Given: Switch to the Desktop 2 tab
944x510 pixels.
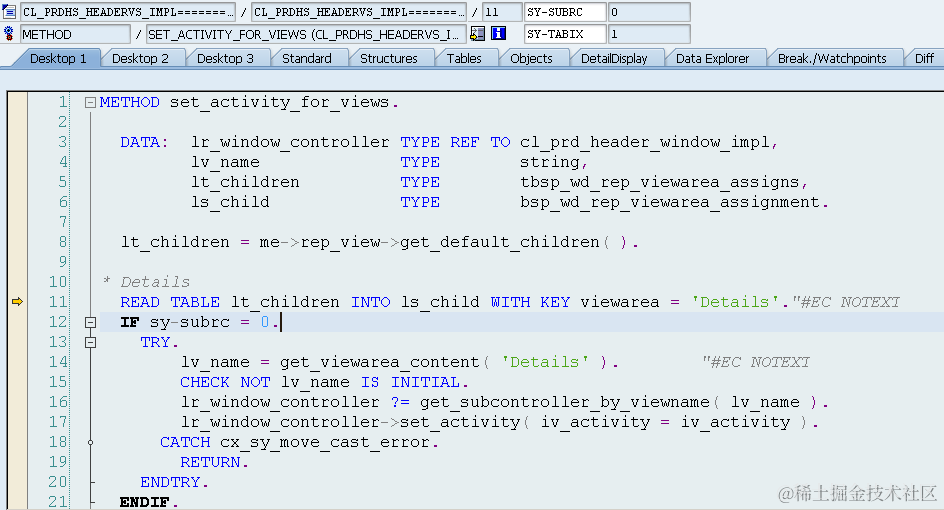Looking at the screenshot, I should click(x=140, y=58).
